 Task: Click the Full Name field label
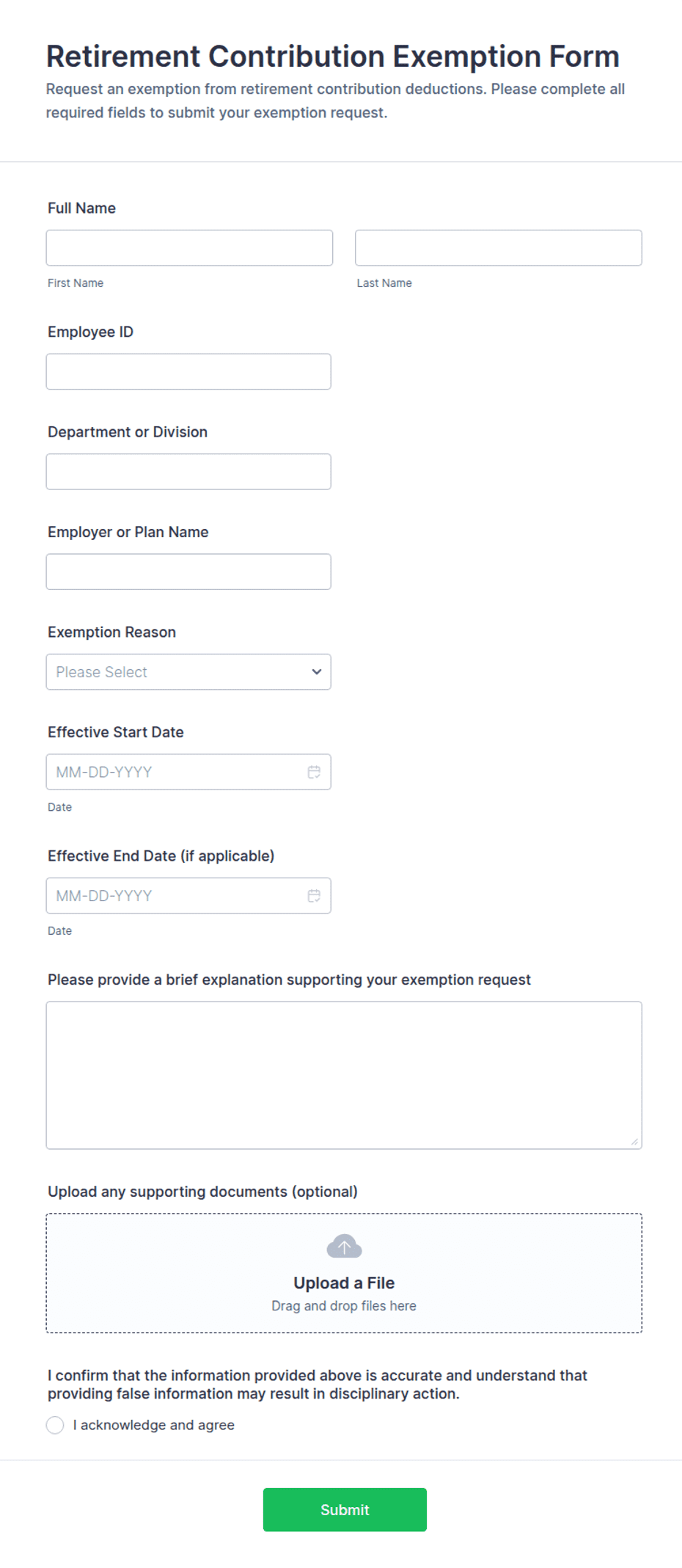click(81, 208)
